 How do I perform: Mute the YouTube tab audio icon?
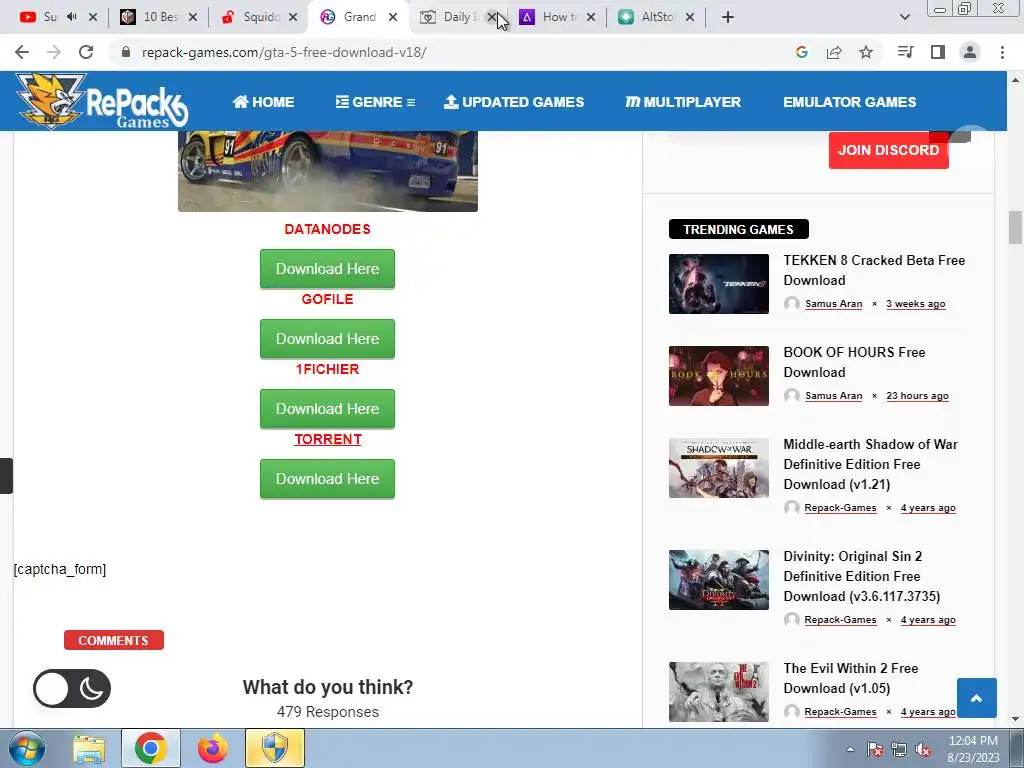(x=71, y=17)
